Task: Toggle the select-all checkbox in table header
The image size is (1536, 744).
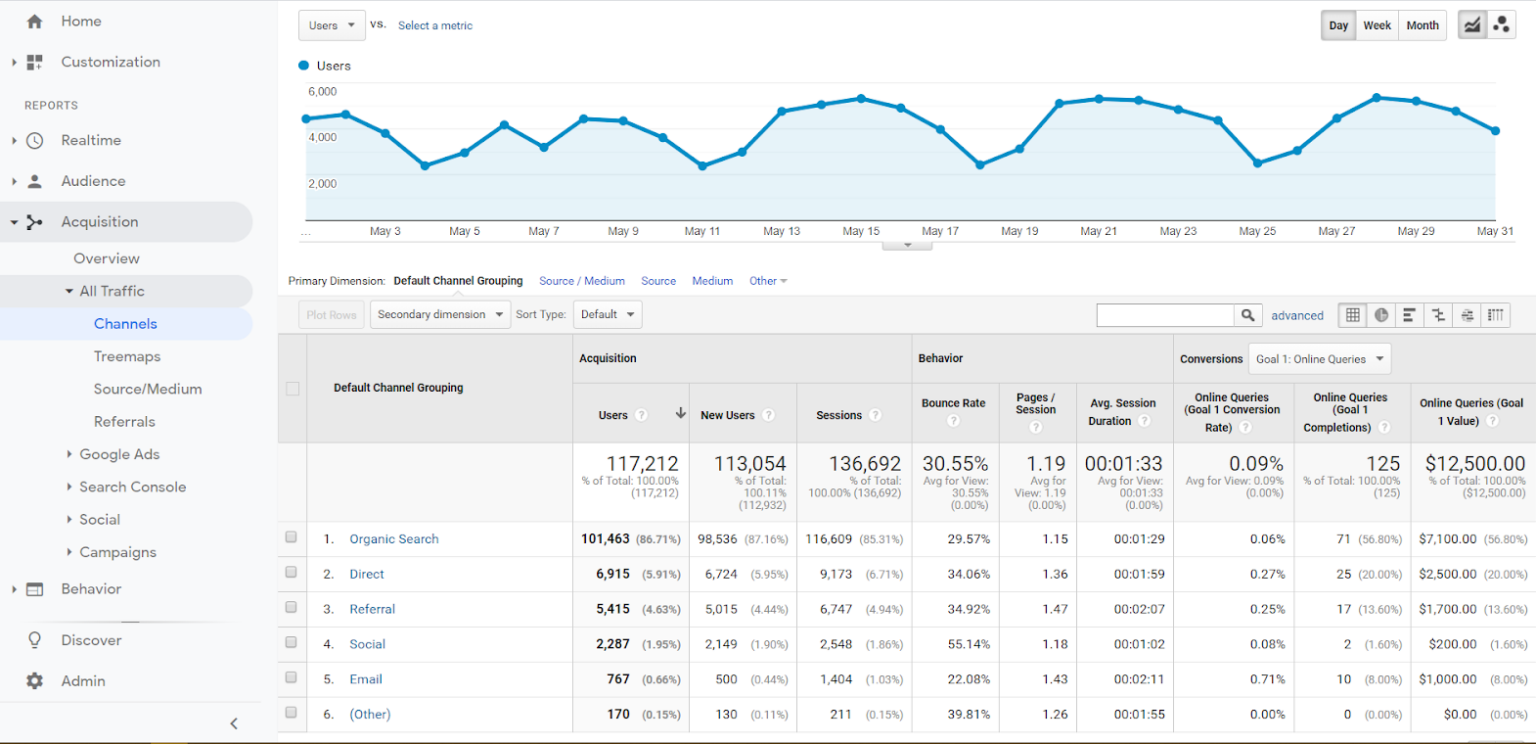Action: pyautogui.click(x=291, y=388)
